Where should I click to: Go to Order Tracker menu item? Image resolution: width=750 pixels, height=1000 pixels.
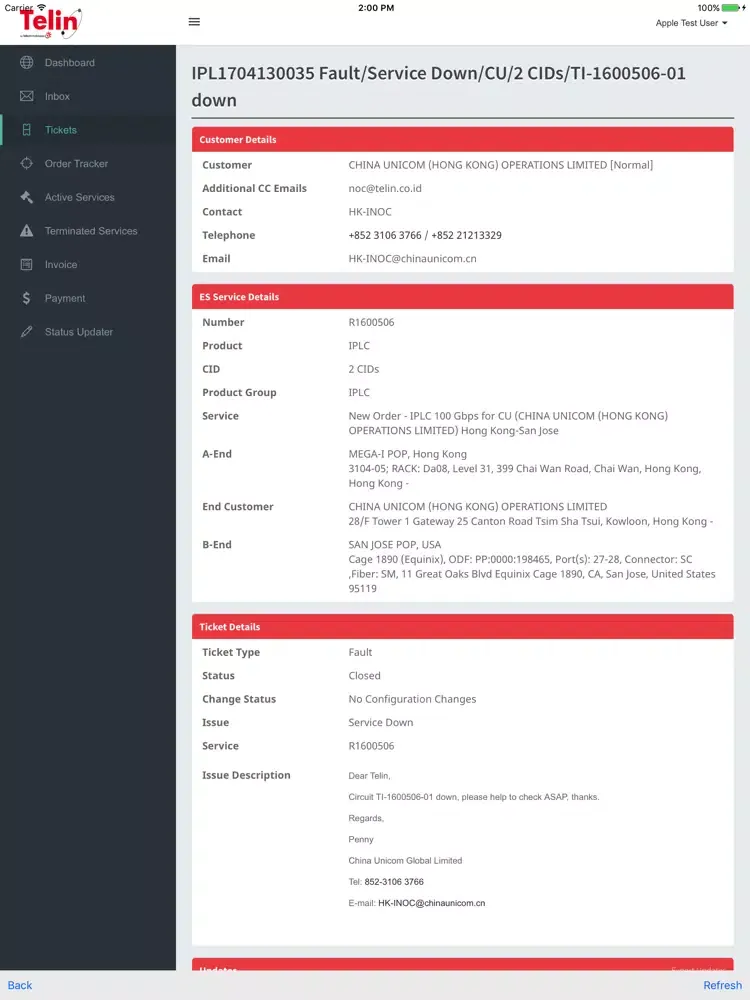(88, 163)
